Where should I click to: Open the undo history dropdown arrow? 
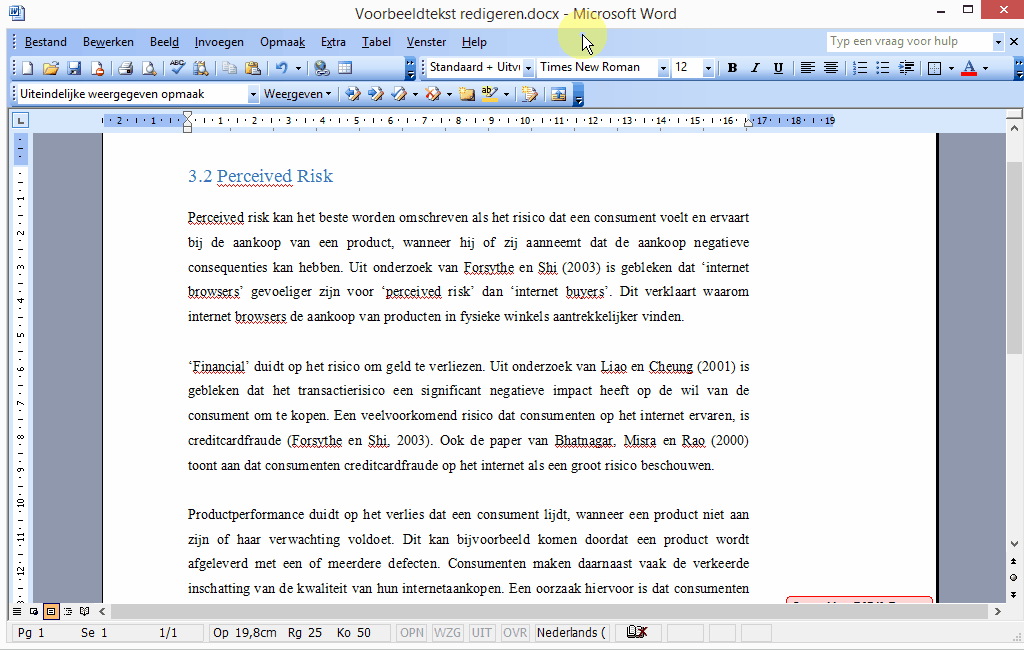298,68
